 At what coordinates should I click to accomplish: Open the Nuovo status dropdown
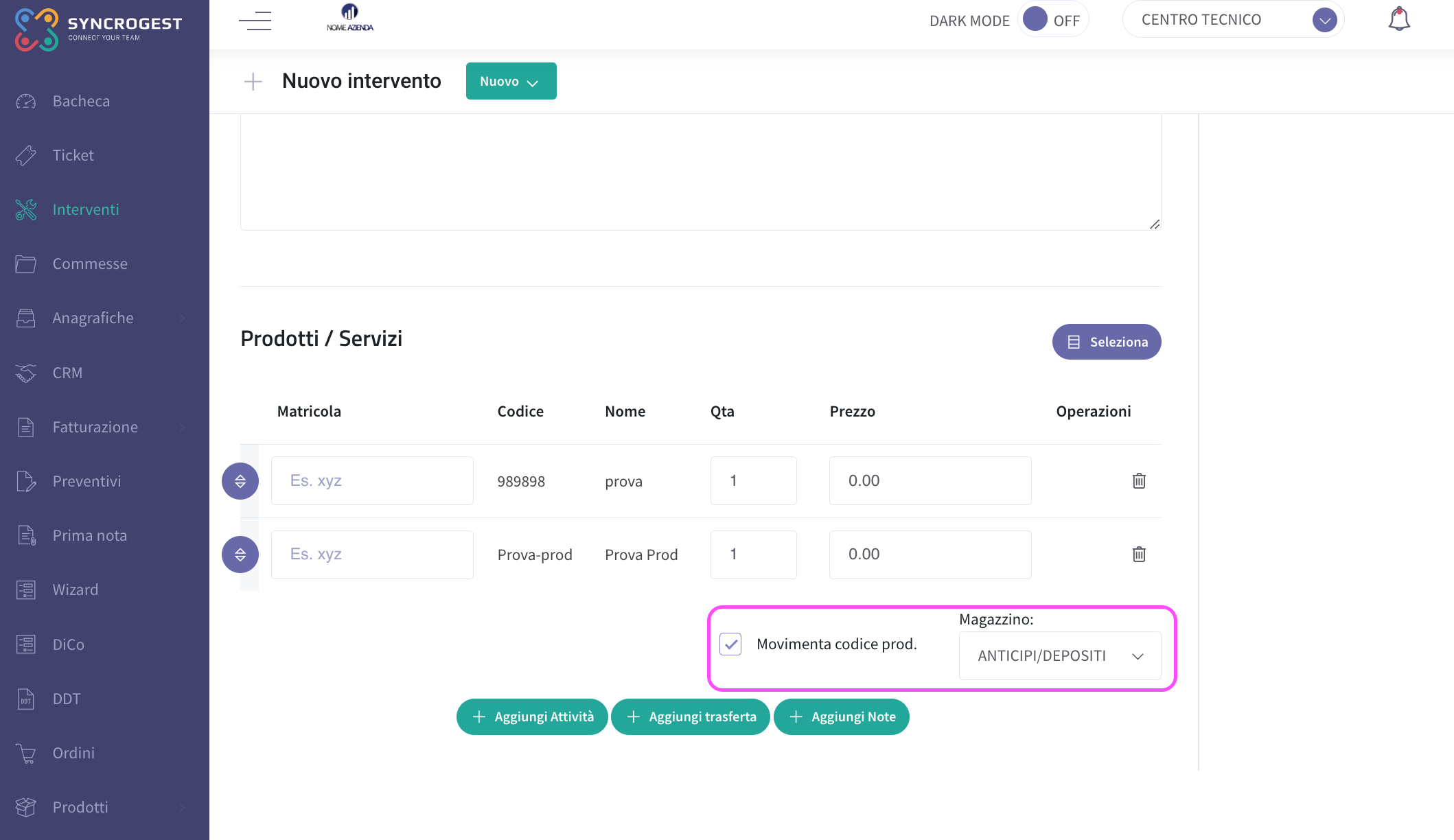pyautogui.click(x=511, y=81)
